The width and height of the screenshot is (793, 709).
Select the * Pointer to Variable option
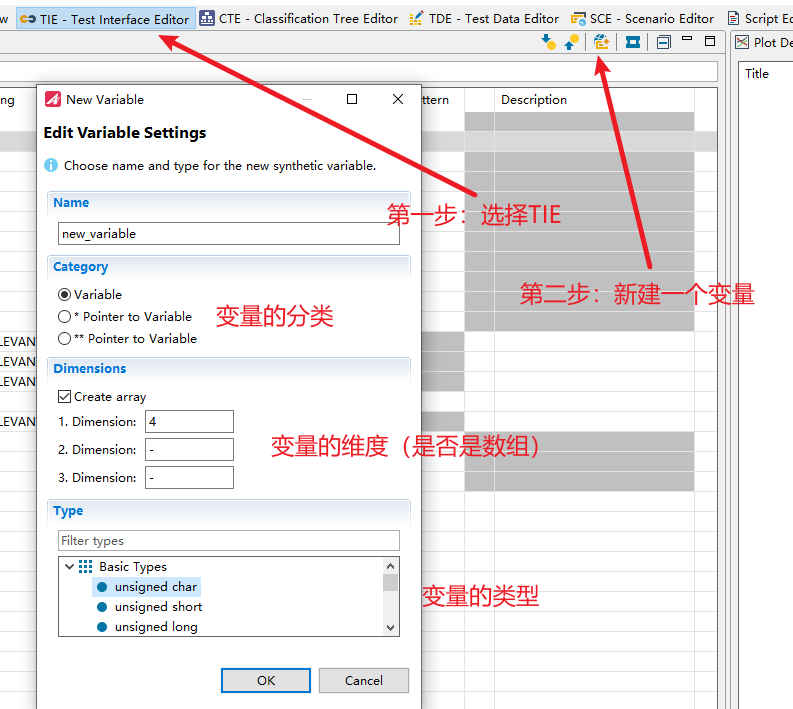tap(64, 317)
